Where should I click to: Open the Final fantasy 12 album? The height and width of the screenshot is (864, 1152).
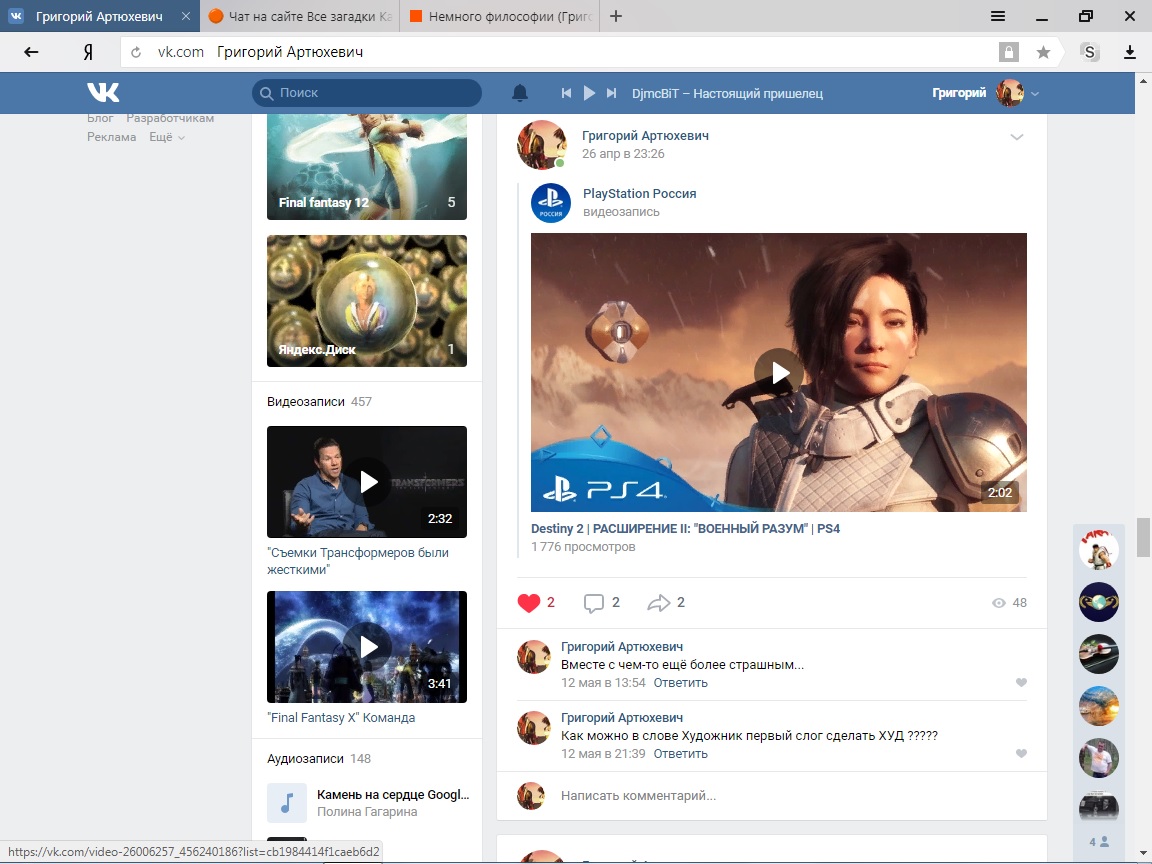(367, 166)
